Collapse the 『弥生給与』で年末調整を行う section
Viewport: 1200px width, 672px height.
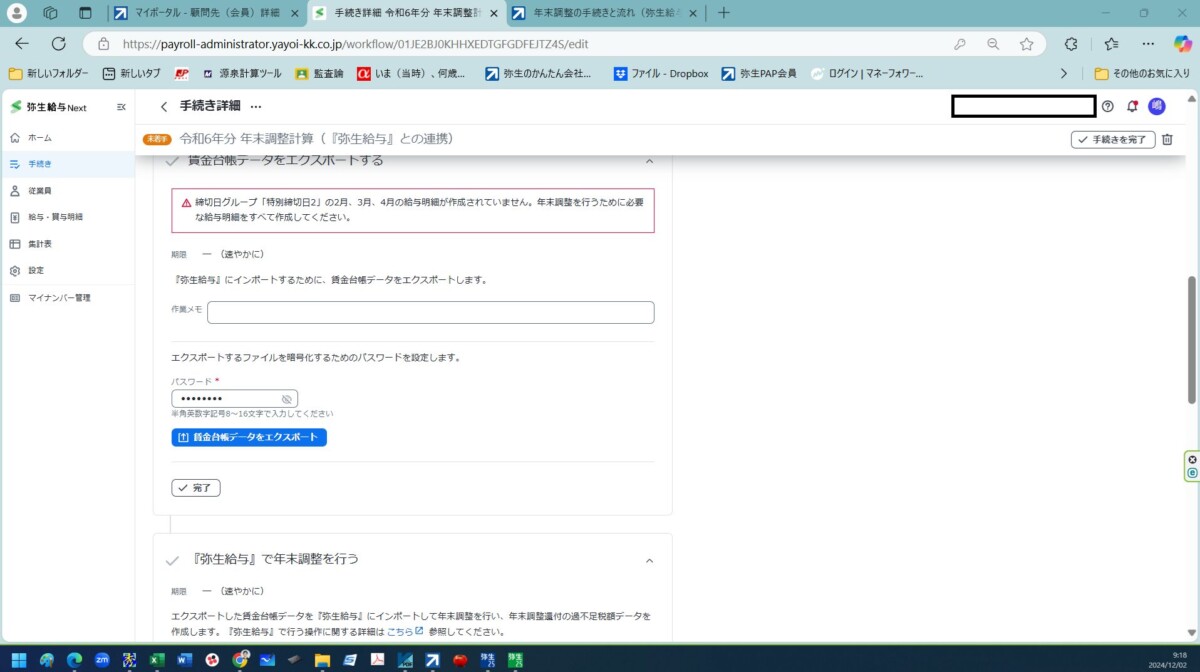[649, 559]
